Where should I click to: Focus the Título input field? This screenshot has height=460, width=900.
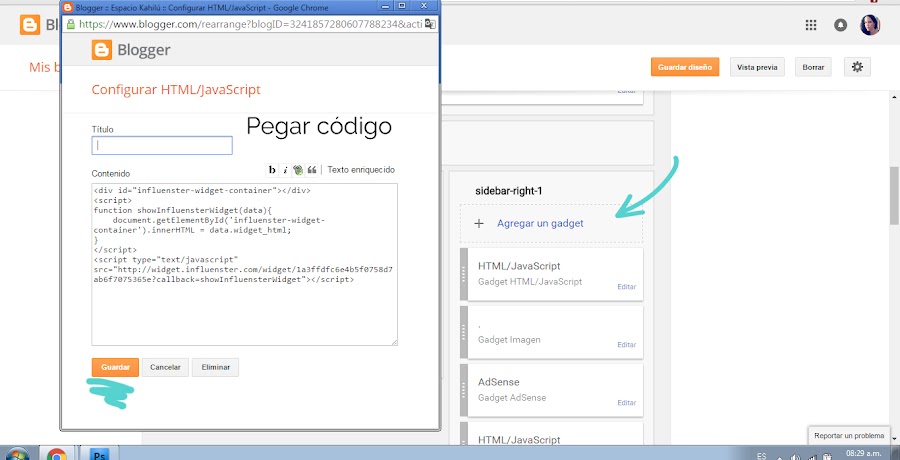coord(162,145)
